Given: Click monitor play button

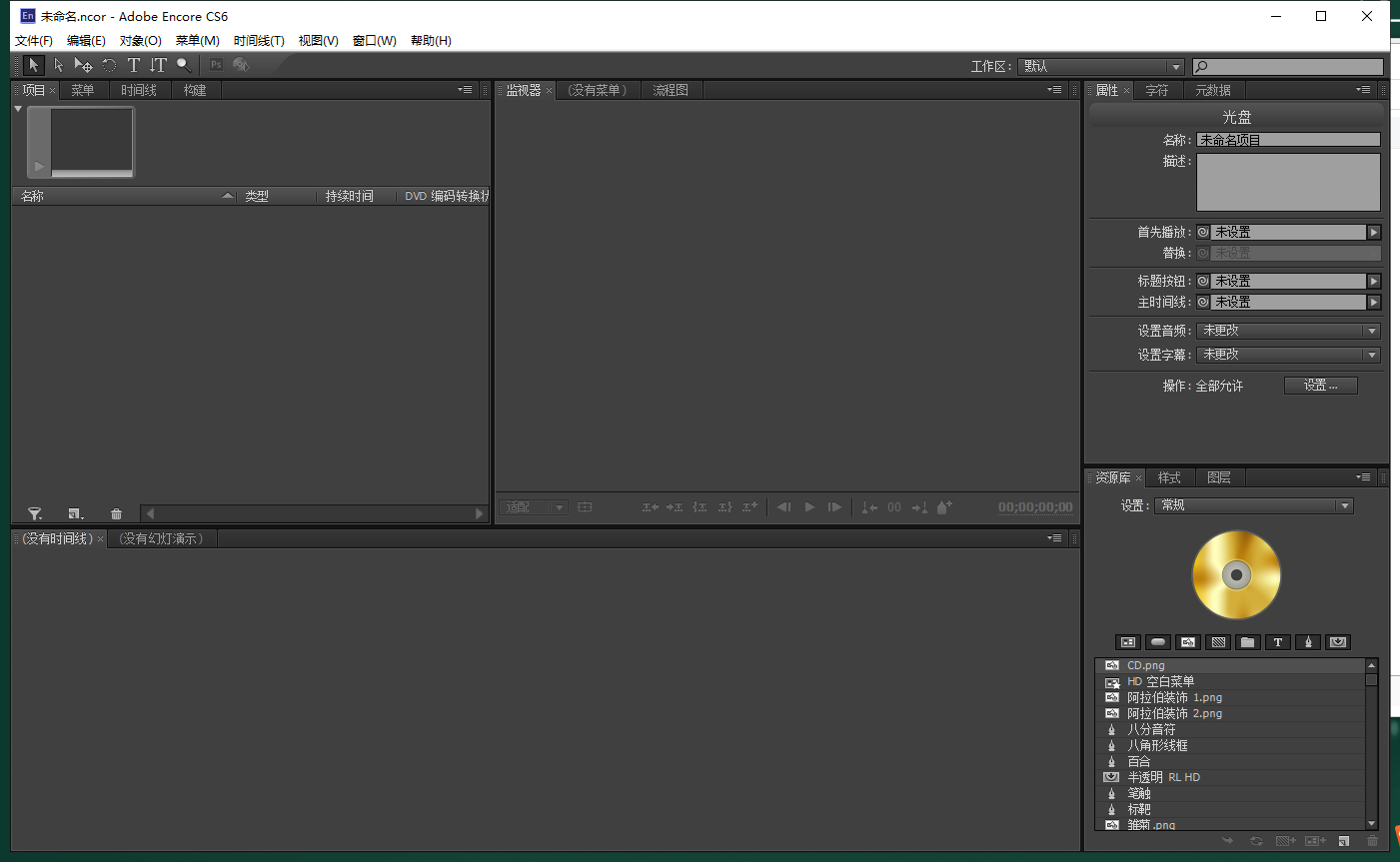Looking at the screenshot, I should (809, 507).
